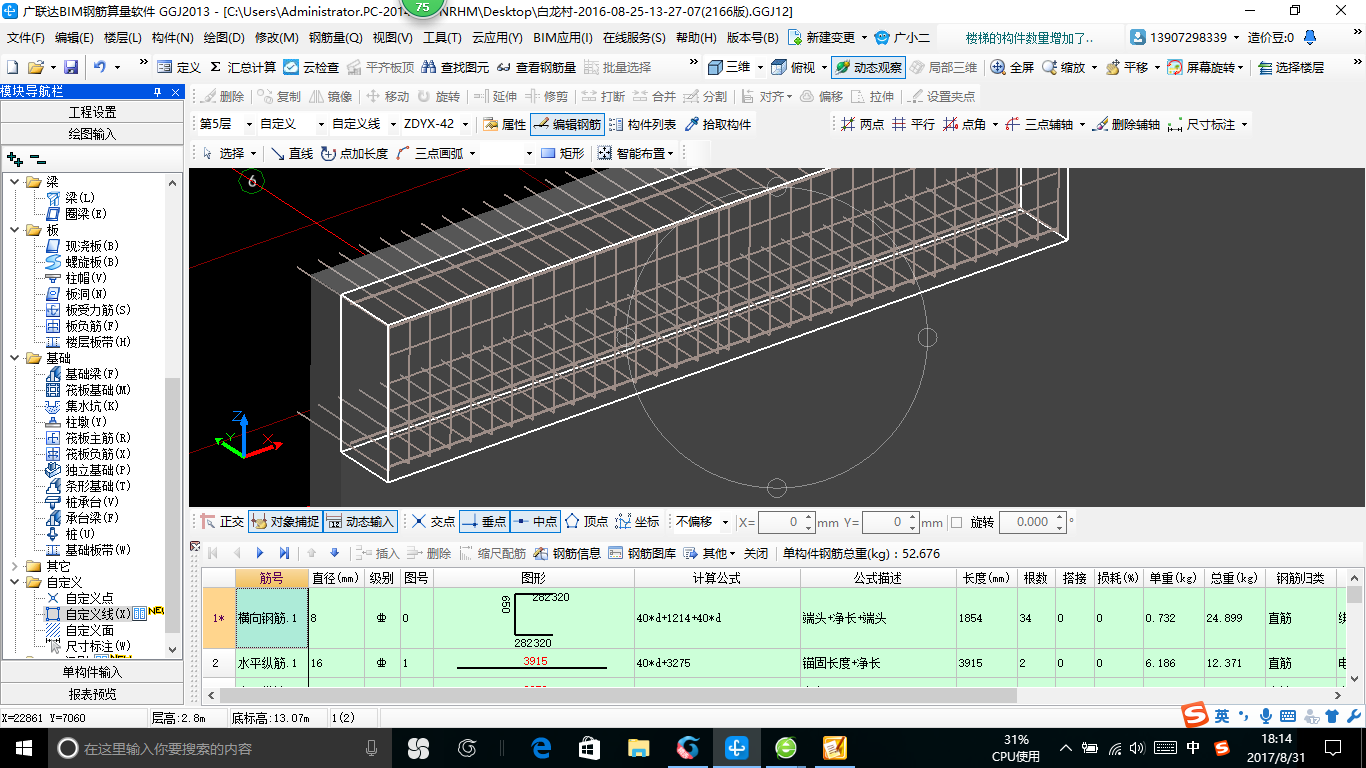The image size is (1366, 768).
Task: Toggle 中点 midpoint snap
Action: [535, 522]
